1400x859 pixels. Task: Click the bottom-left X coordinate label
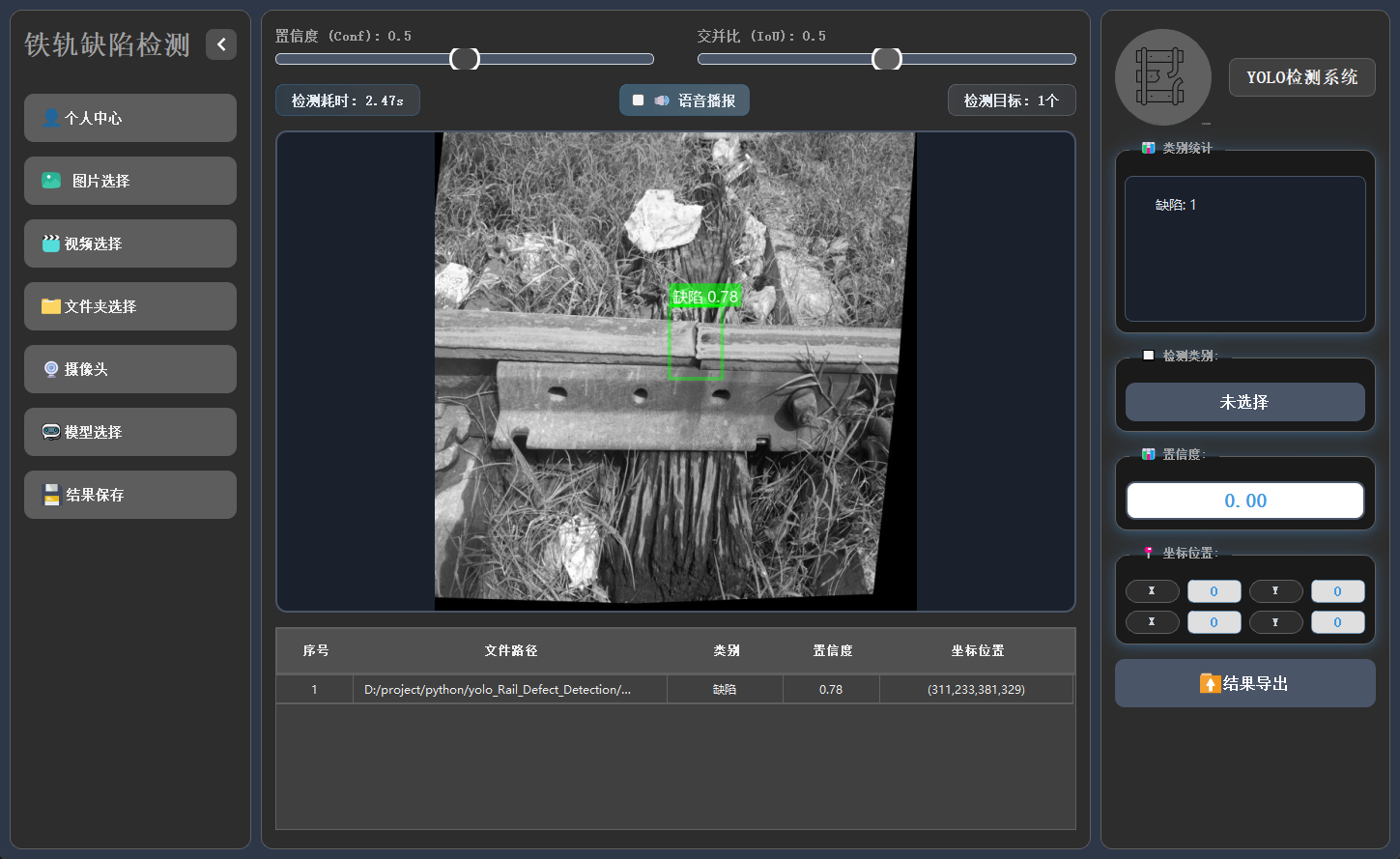1153,621
